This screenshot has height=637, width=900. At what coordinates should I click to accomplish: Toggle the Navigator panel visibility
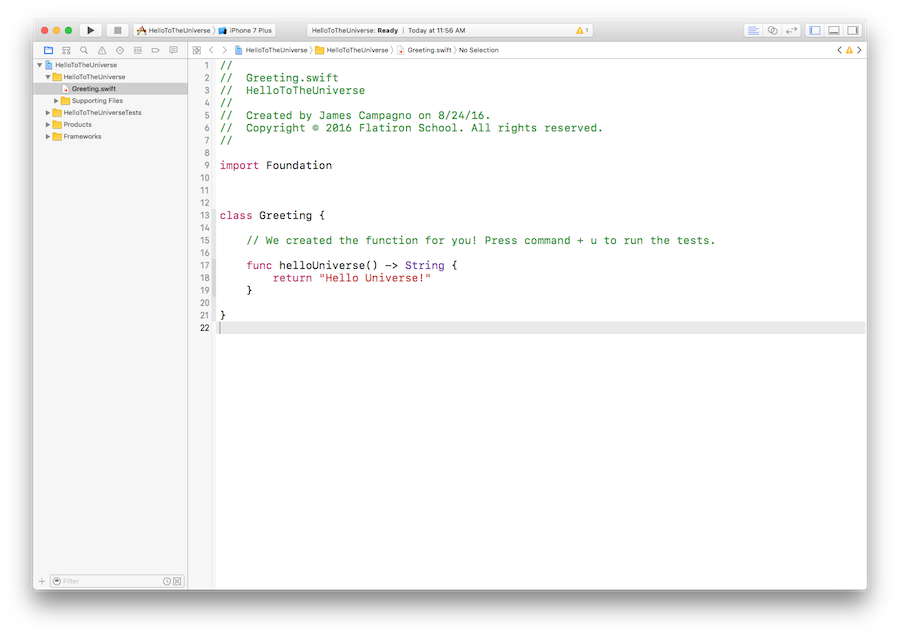[x=813, y=30]
